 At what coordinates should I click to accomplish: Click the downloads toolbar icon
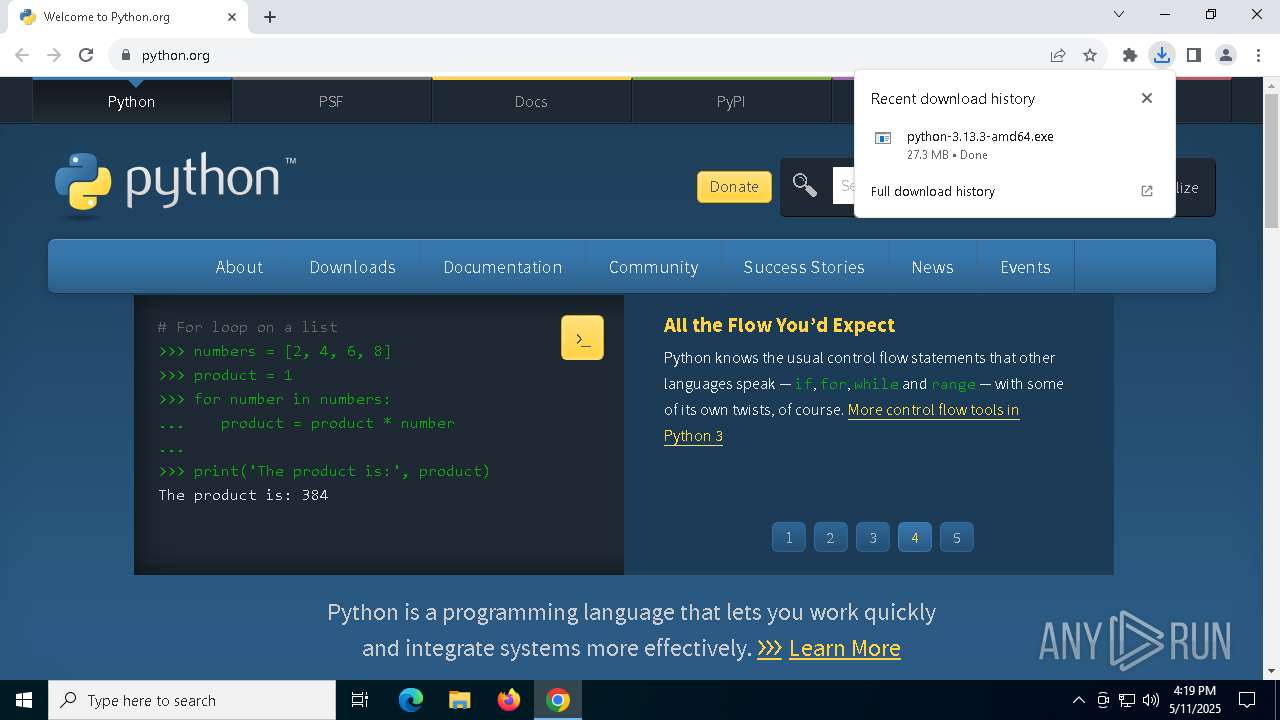1162,55
